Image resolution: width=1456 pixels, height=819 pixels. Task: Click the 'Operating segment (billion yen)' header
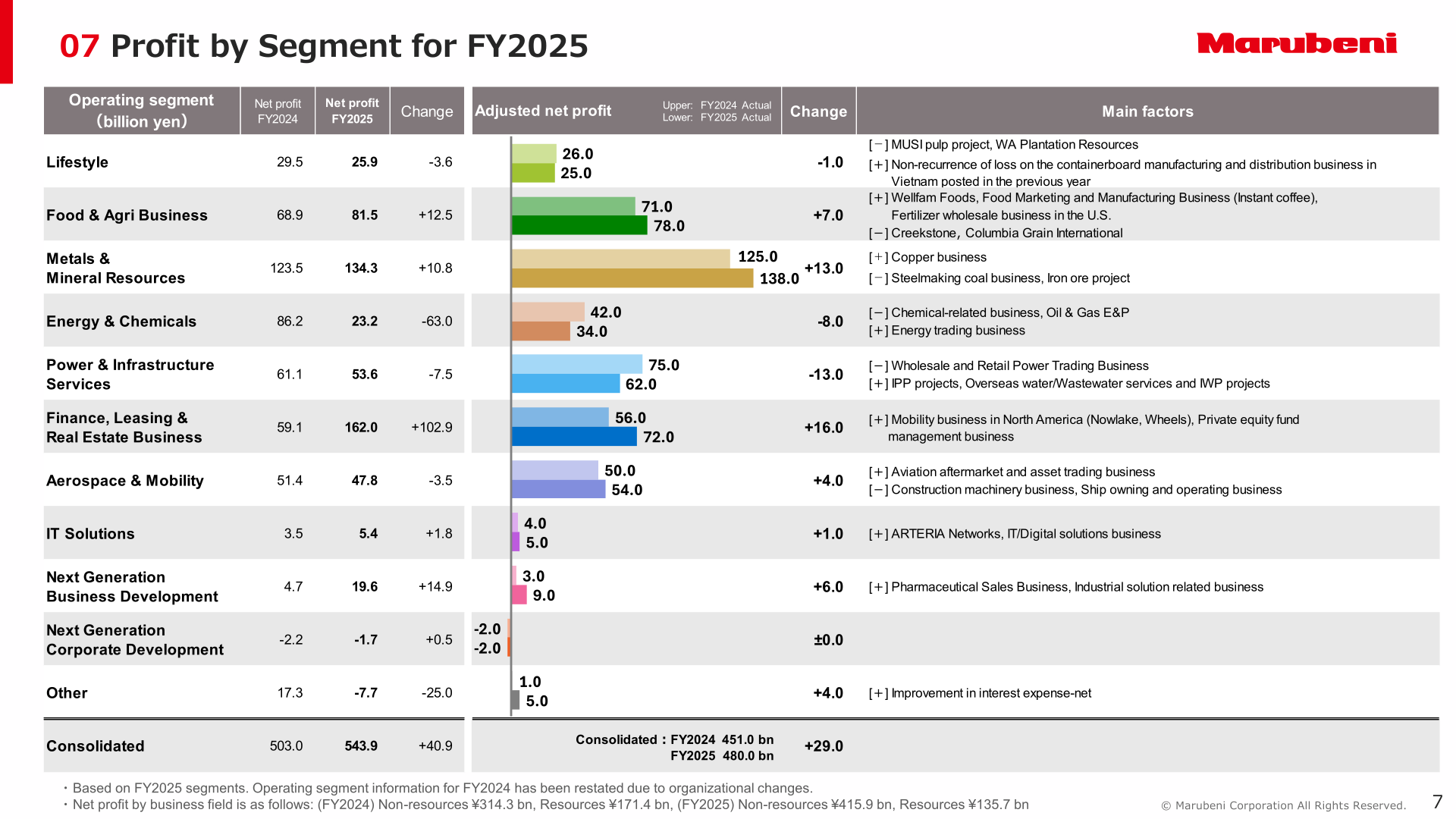tap(142, 111)
